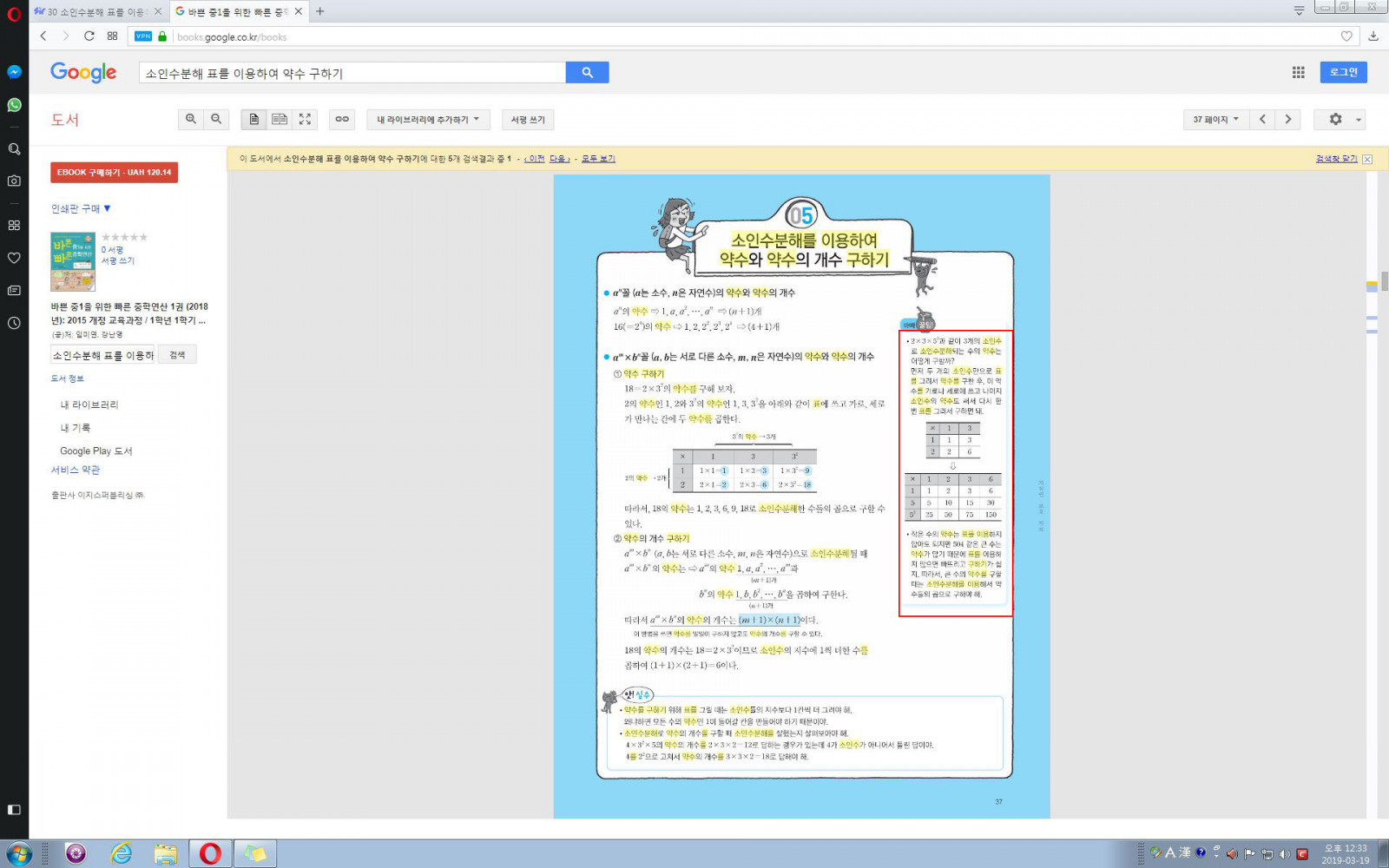Screen dimensions: 1389x868
Task: Toggle fullscreen reading mode
Action: click(305, 119)
